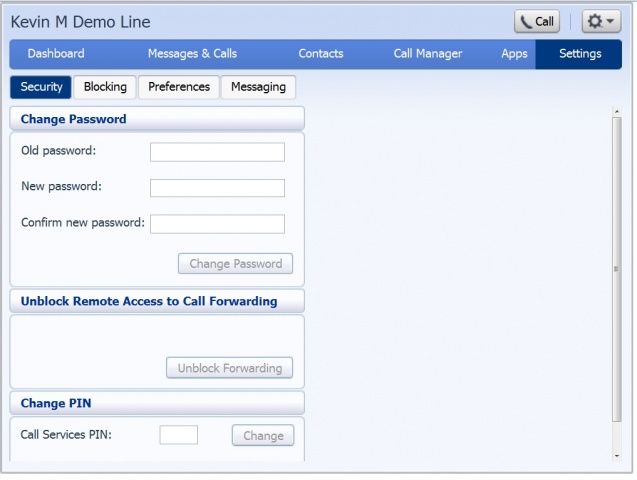637x480 pixels.
Task: Open the gear settings dropdown menu
Action: 601,22
